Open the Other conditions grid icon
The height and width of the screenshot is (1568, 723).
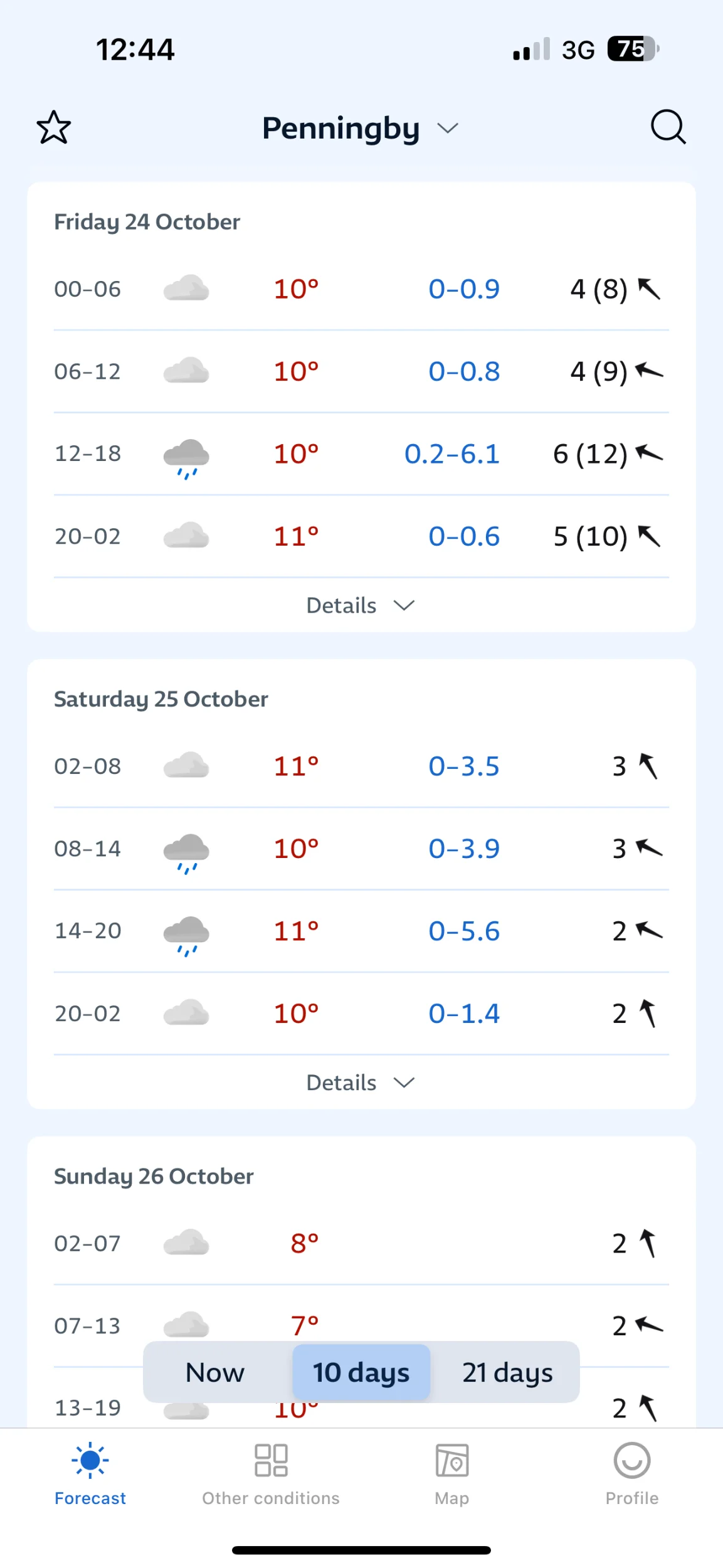point(271,1460)
